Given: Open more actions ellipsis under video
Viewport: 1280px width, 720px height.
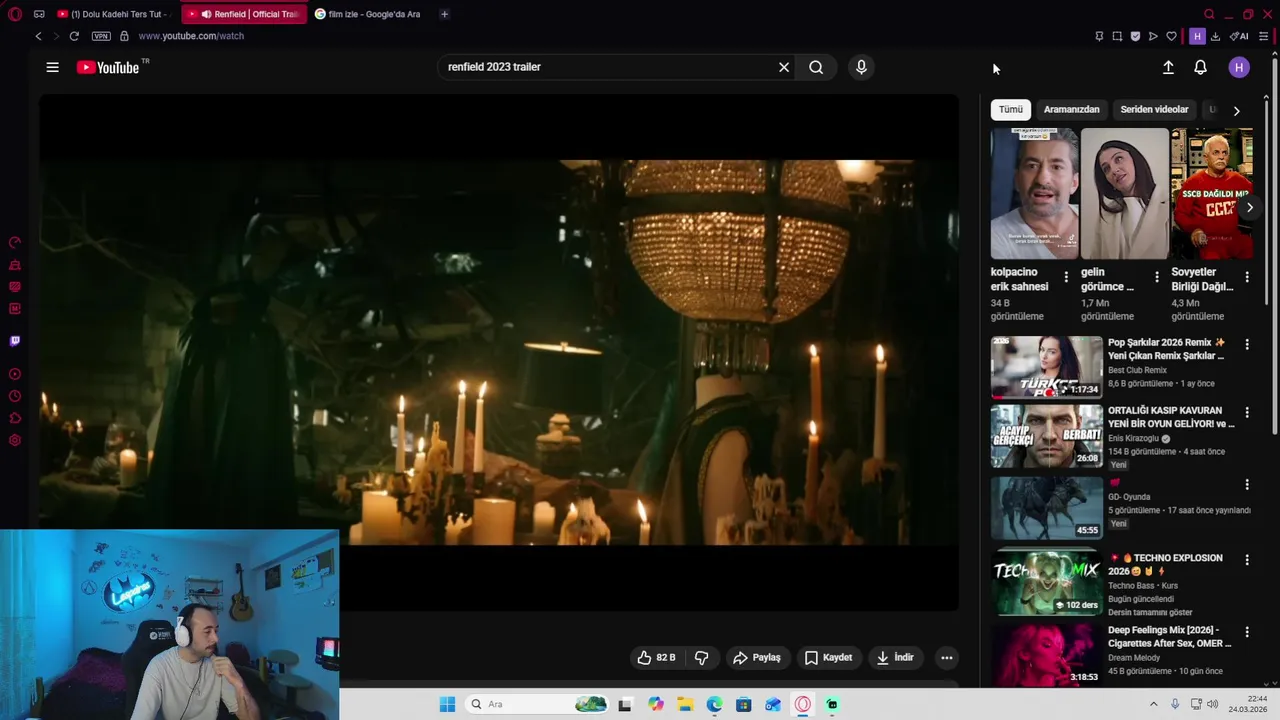Looking at the screenshot, I should [946, 657].
